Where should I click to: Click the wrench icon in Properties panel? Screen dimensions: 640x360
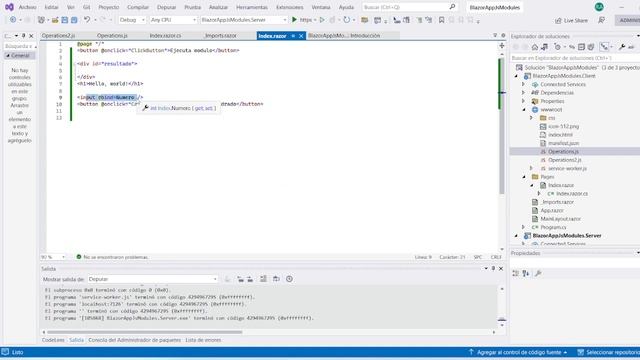coord(538,273)
